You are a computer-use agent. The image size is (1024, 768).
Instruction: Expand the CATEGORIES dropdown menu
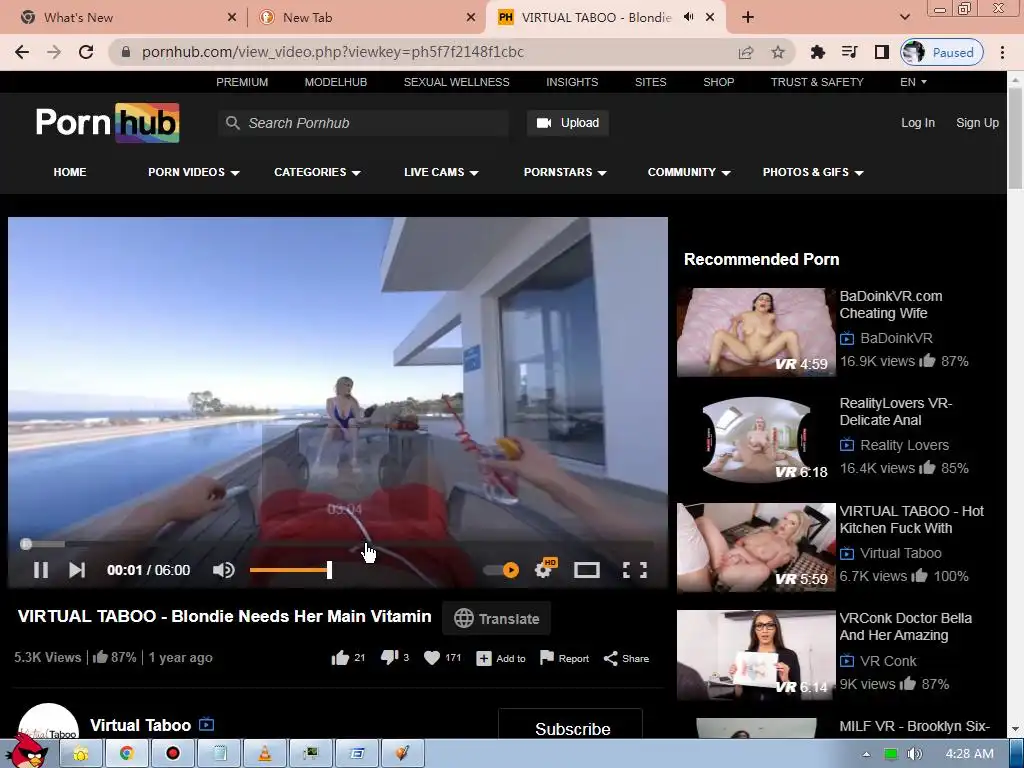click(317, 172)
